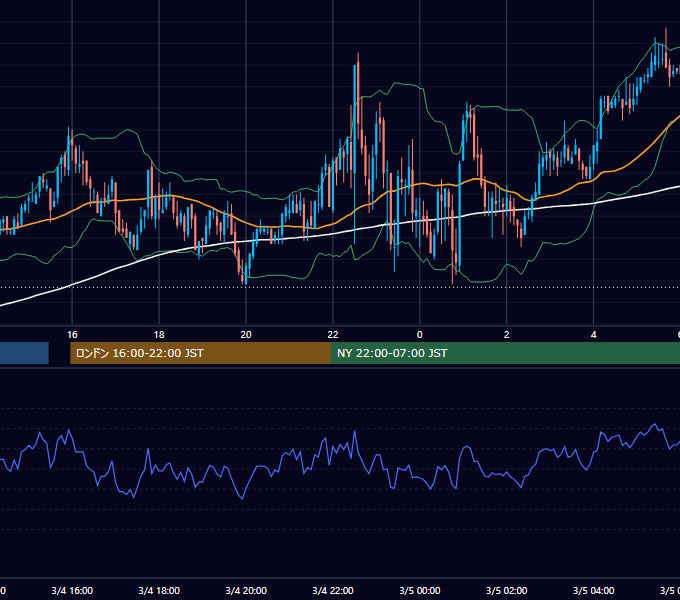
Task: Click the 3/4 16:00 date label
Action: pos(72,590)
